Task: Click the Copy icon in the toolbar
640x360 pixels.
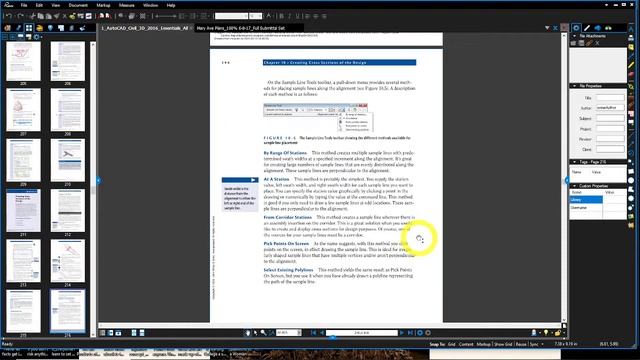Action: 40,16
